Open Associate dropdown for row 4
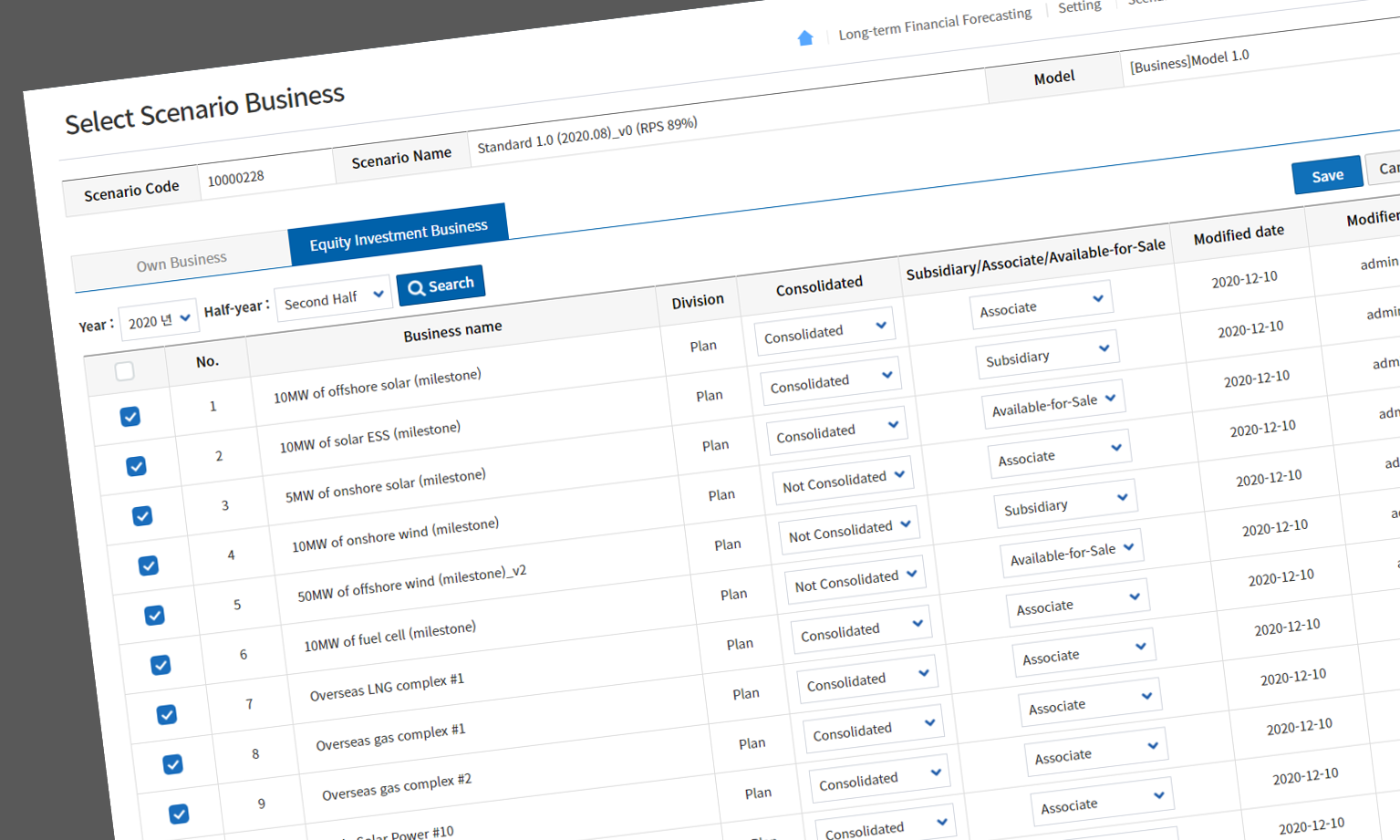Screen dimensions: 1400x840 click(1060, 454)
